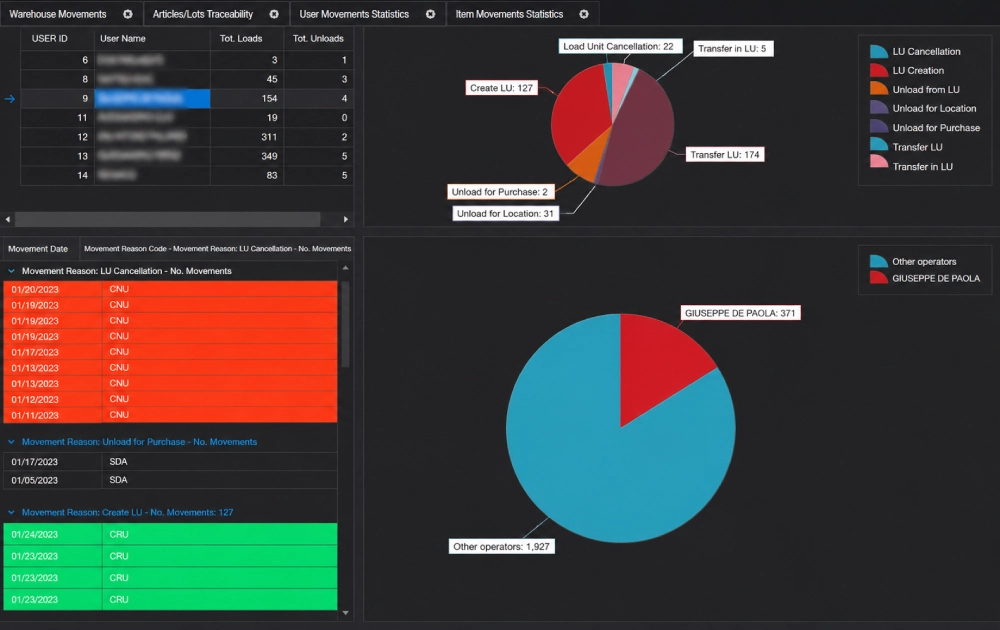The image size is (1000, 630).
Task: Click the Unload for Purchase: 2 chart label
Action: click(x=500, y=192)
